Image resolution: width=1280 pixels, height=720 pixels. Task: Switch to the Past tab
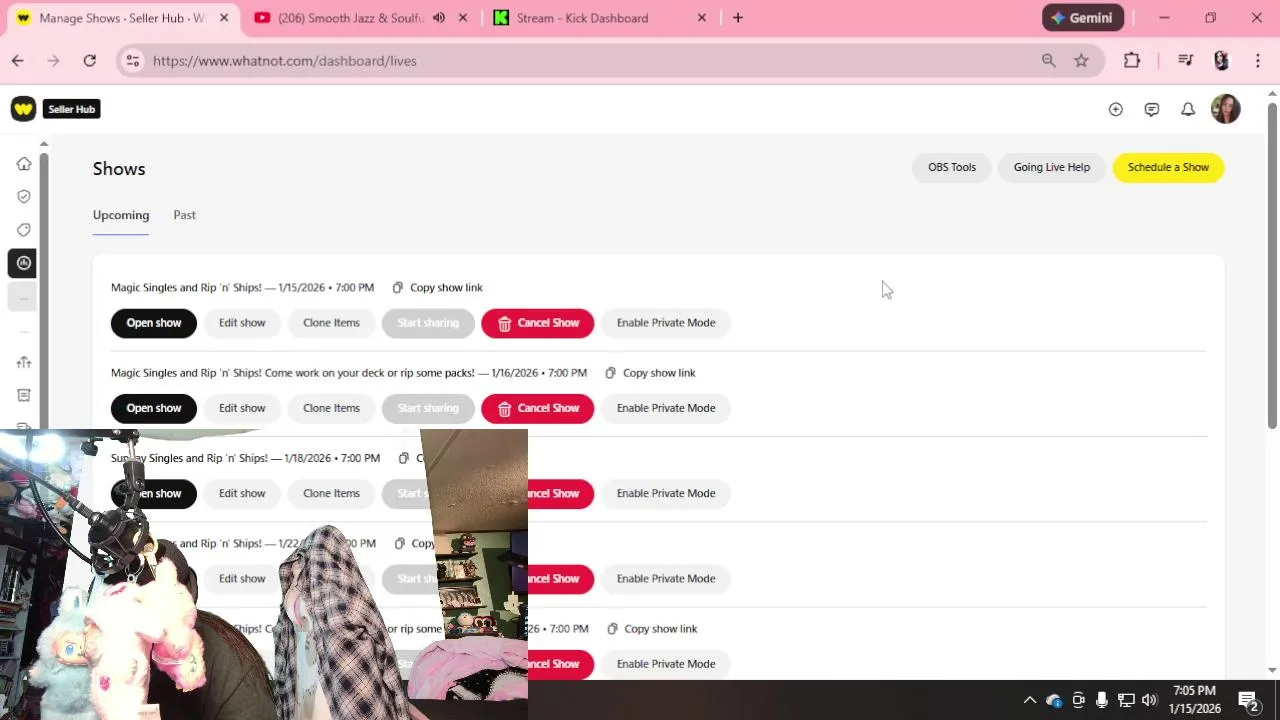(184, 215)
